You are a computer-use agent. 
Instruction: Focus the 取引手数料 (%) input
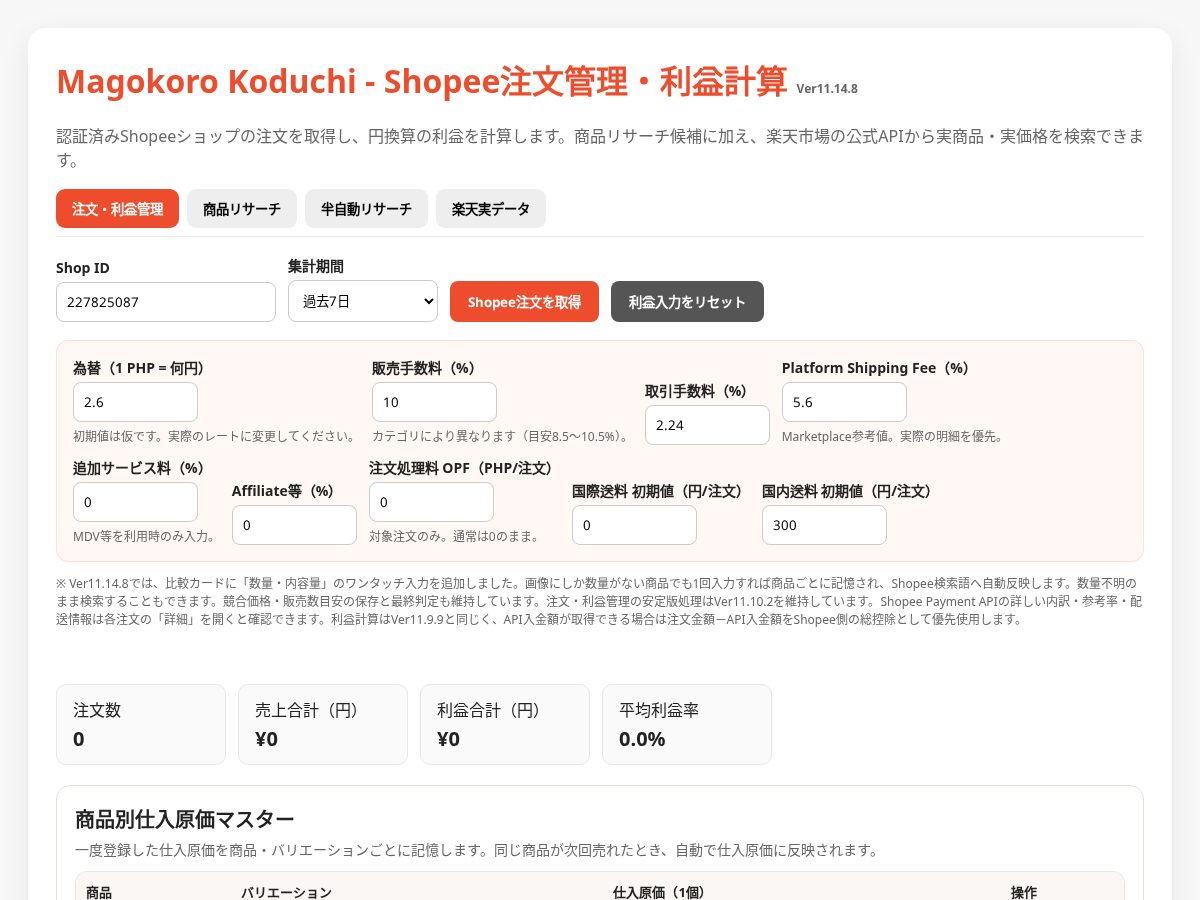click(x=707, y=425)
